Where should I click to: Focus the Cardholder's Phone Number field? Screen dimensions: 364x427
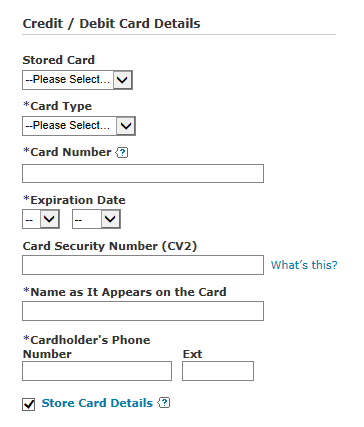click(97, 371)
